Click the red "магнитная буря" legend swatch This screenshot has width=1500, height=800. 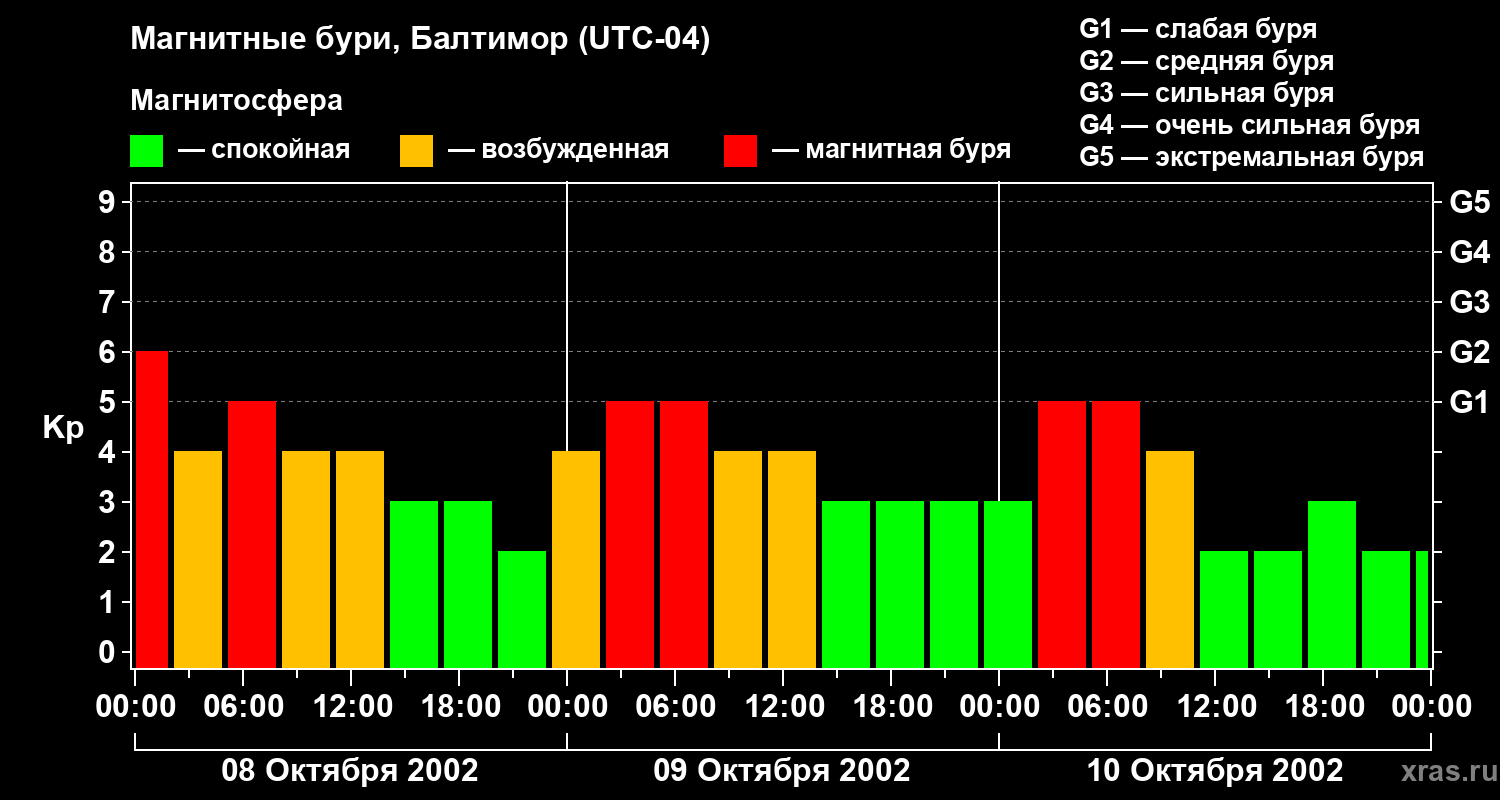(x=740, y=151)
